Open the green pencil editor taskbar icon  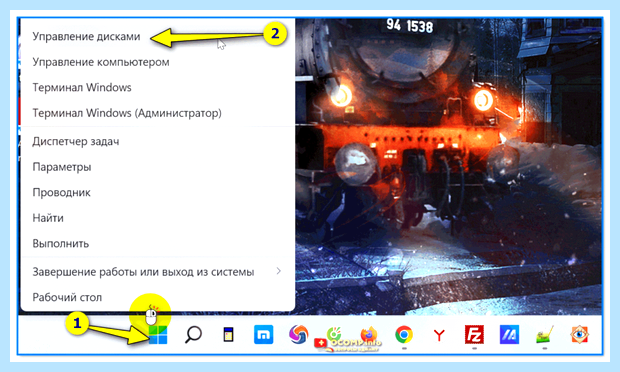pyautogui.click(x=544, y=335)
